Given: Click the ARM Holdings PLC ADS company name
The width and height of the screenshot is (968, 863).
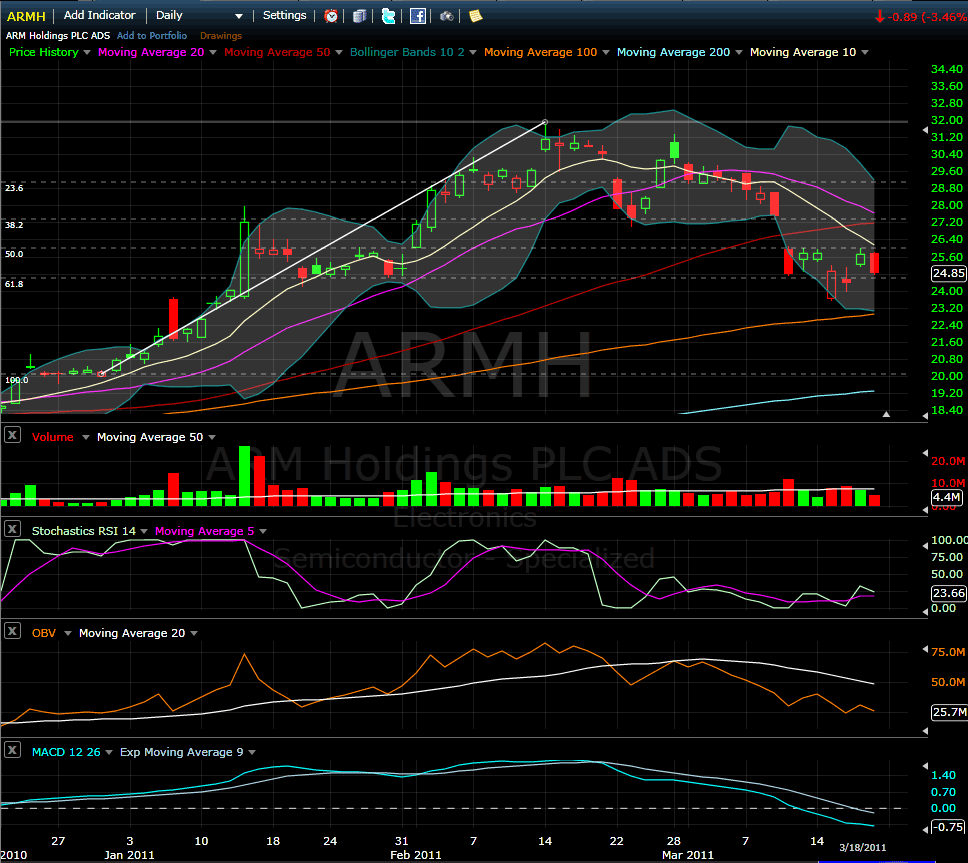Looking at the screenshot, I should (58, 36).
